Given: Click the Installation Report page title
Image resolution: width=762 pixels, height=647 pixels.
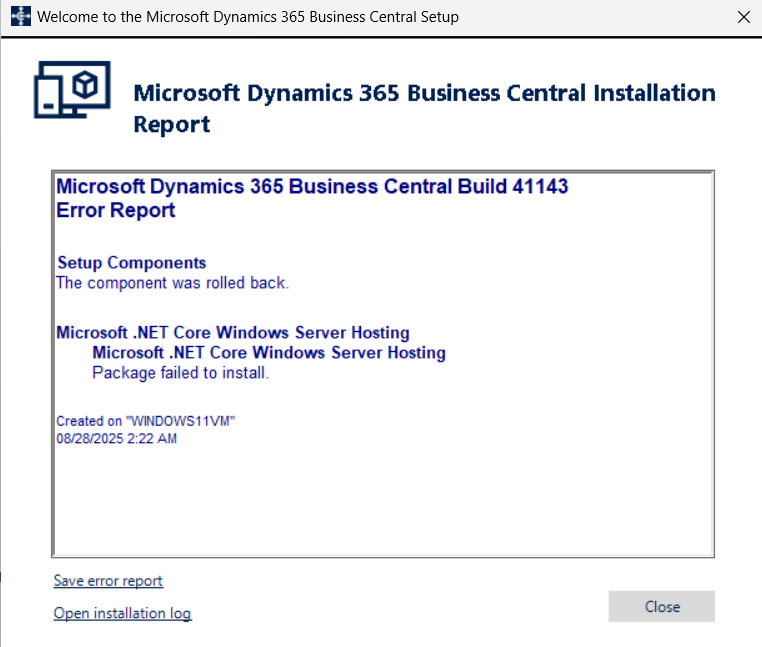Looking at the screenshot, I should (424, 108).
